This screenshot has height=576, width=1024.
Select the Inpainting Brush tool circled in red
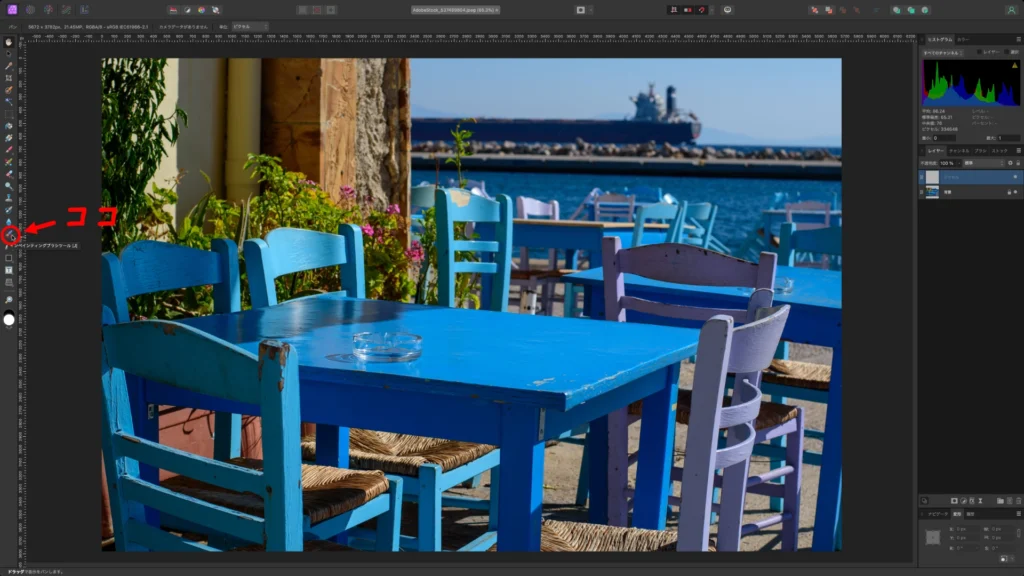click(x=9, y=236)
